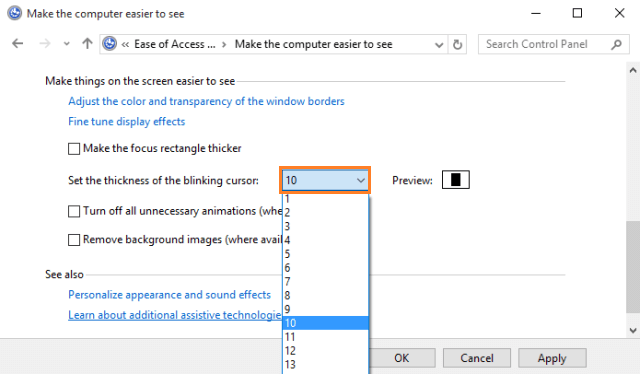This screenshot has height=374, width=640.
Task: Click the double chevron in the address bar
Action: click(x=125, y=45)
